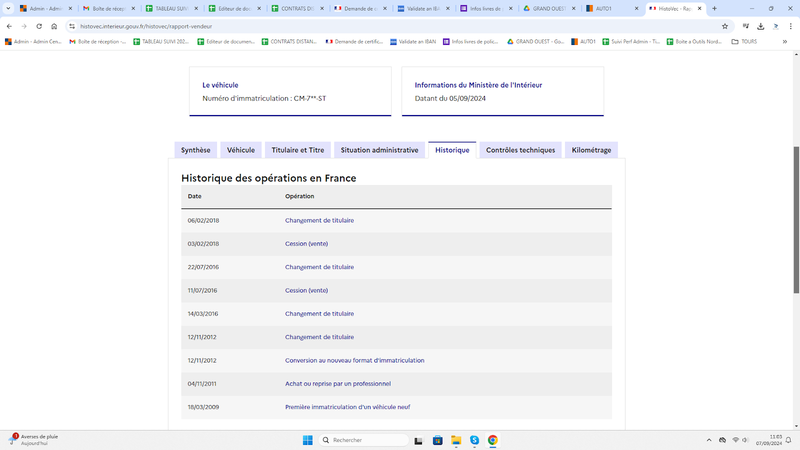Image resolution: width=800 pixels, height=450 pixels.
Task: Open volume control in system tray
Action: [745, 440]
